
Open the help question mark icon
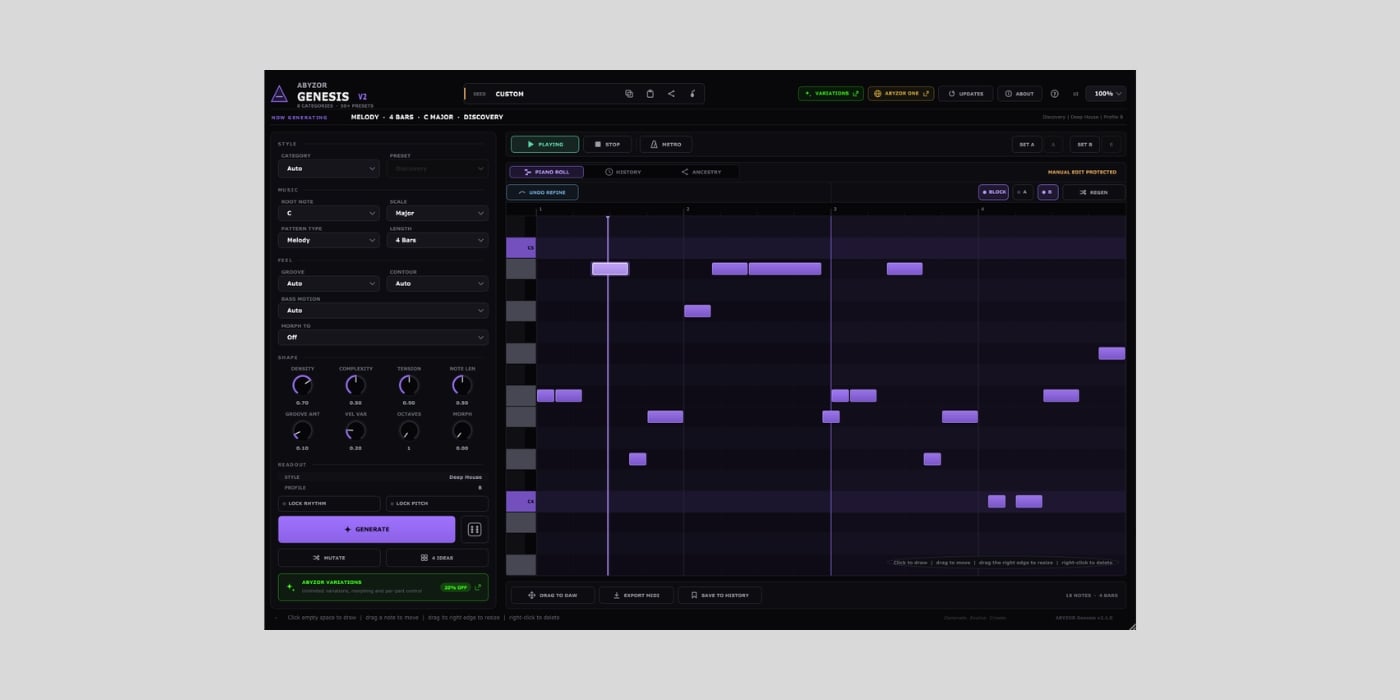click(1054, 94)
